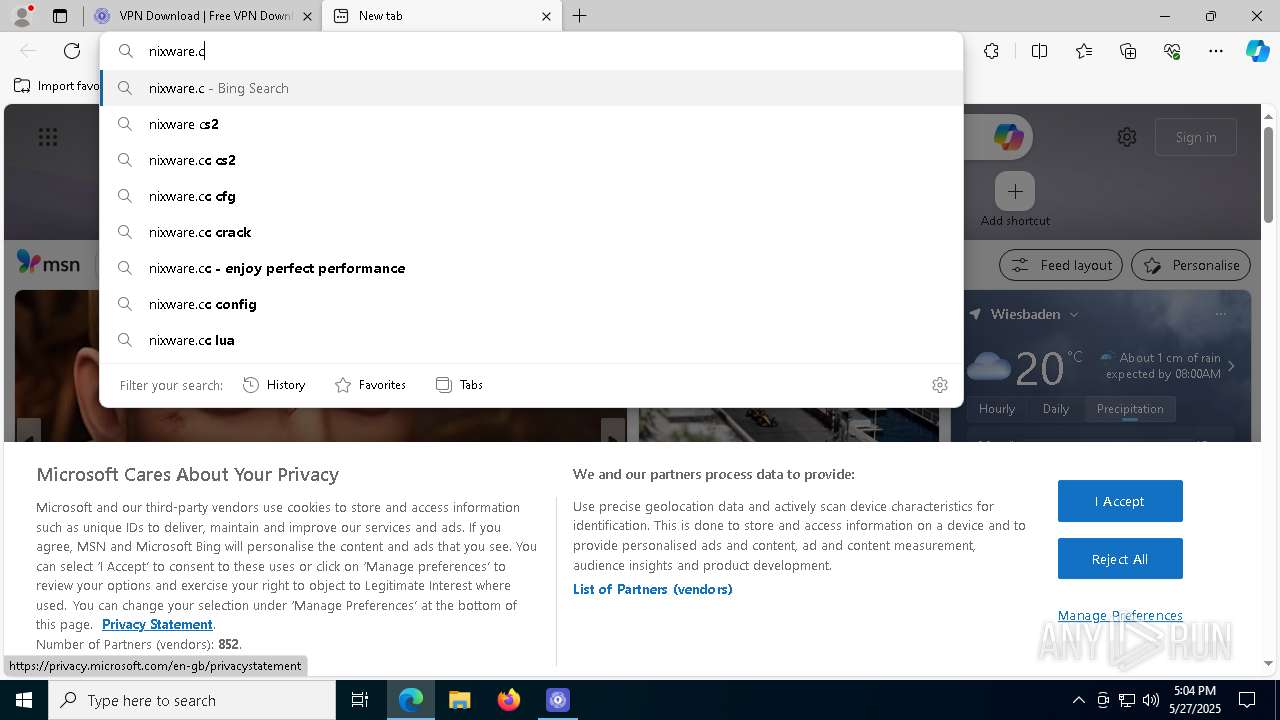Open Browser essentials heart icon
Screen dimensions: 1280x720
click(x=1172, y=51)
